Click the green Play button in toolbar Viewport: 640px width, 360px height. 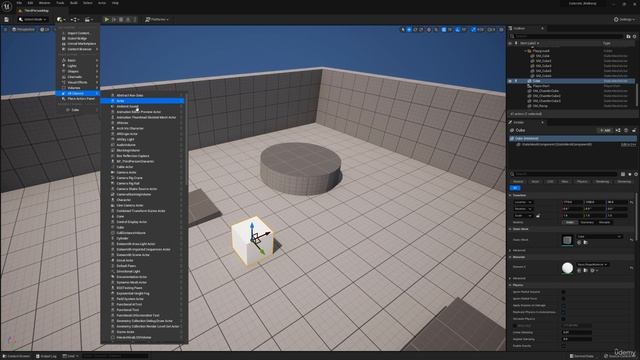tap(107, 19)
